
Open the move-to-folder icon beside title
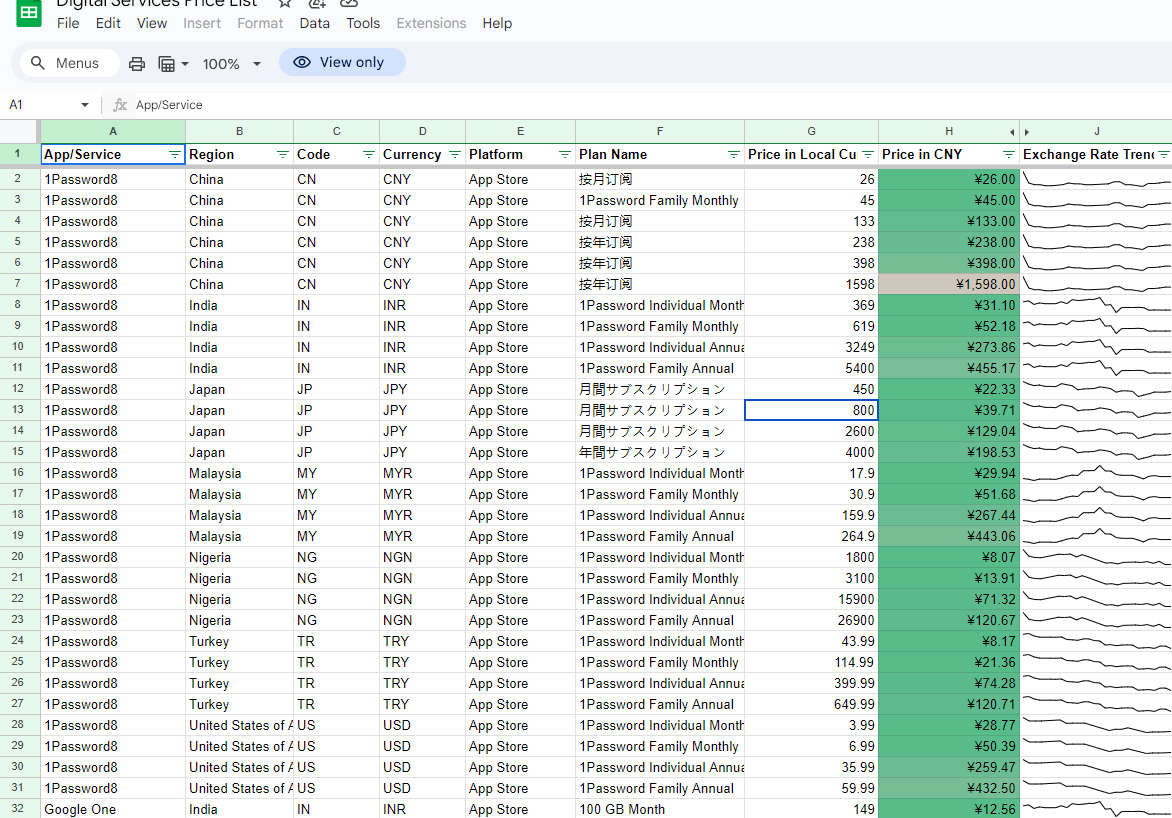click(317, 3)
